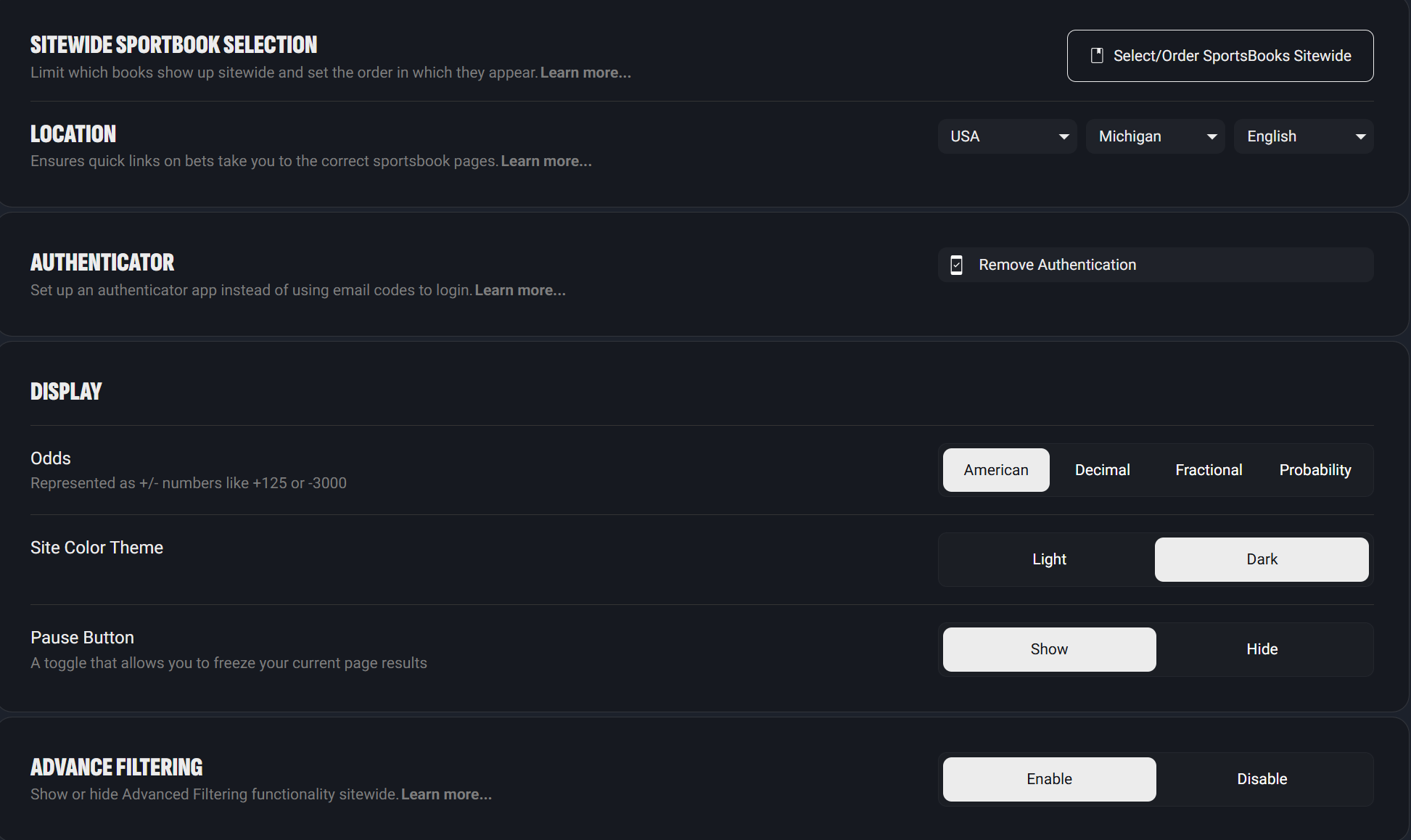This screenshot has height=840, width=1411.
Task: Disable Advance Filtering sitewide
Action: point(1262,779)
